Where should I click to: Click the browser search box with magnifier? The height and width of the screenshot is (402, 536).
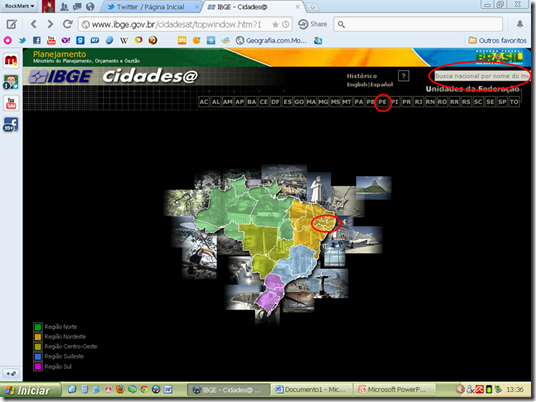pos(418,24)
